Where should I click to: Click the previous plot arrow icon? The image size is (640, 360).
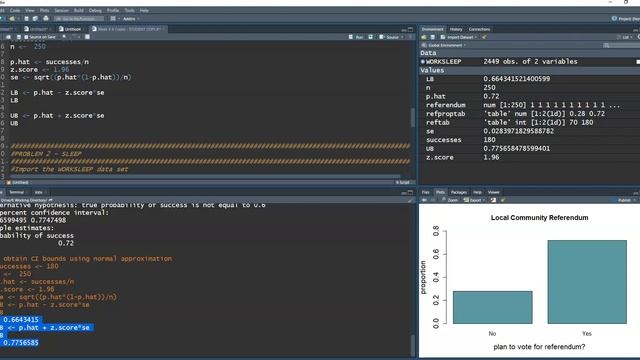pyautogui.click(x=424, y=200)
